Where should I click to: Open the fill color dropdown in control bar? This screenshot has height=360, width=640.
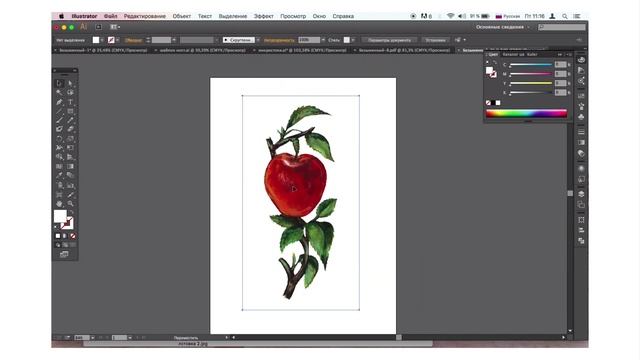(x=102, y=40)
